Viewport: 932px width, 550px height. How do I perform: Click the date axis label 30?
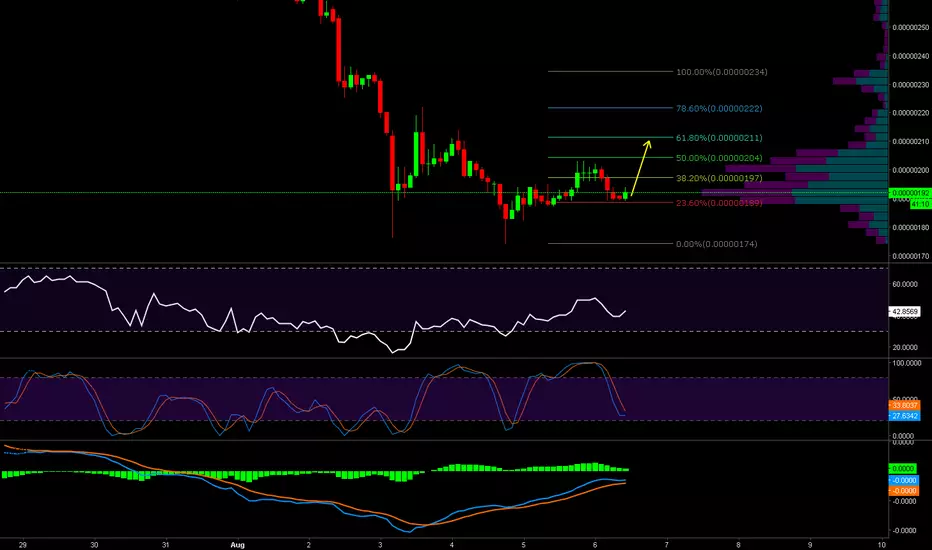tap(94, 545)
